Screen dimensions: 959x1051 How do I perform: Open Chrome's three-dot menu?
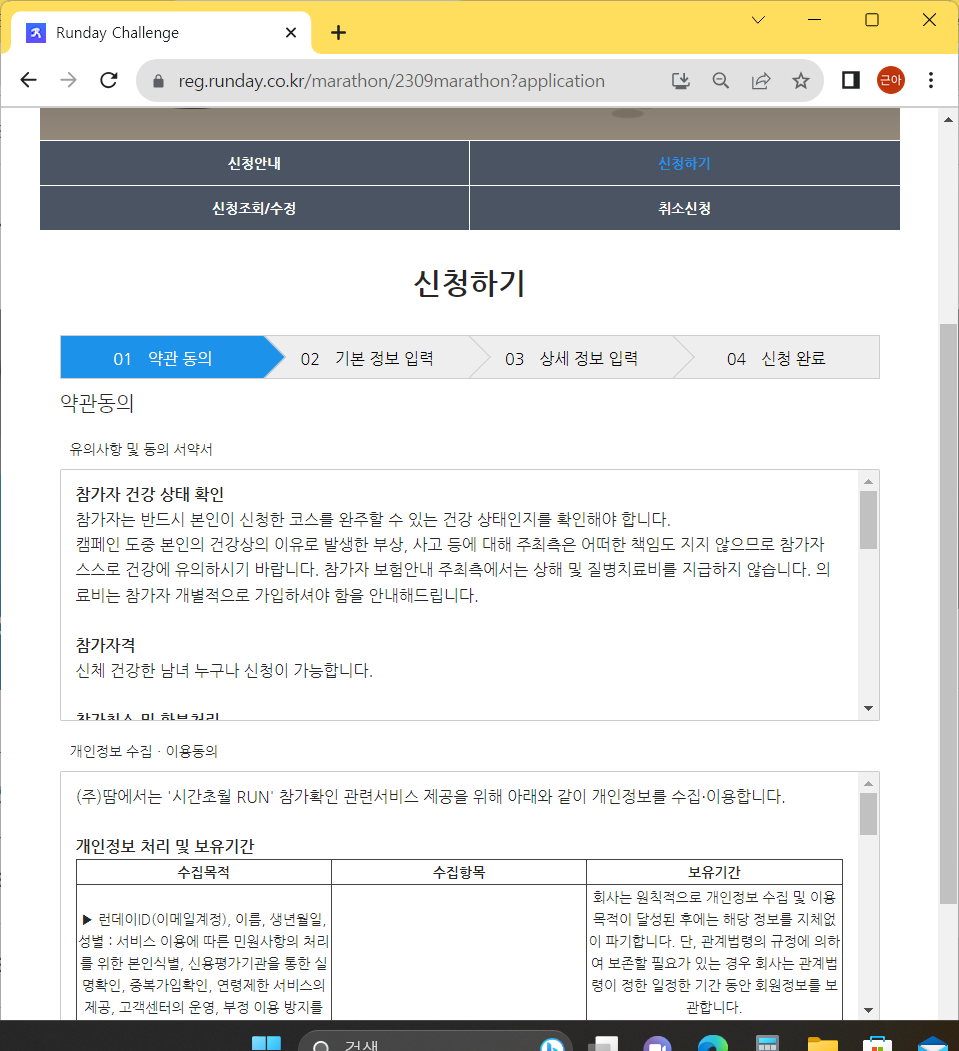[x=931, y=80]
